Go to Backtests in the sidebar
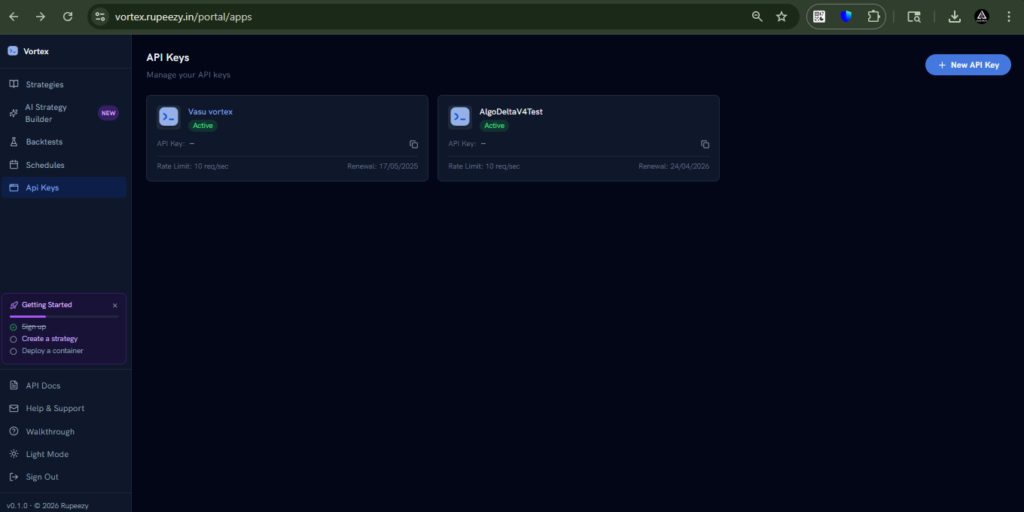The width and height of the screenshot is (1024, 512). (x=44, y=142)
